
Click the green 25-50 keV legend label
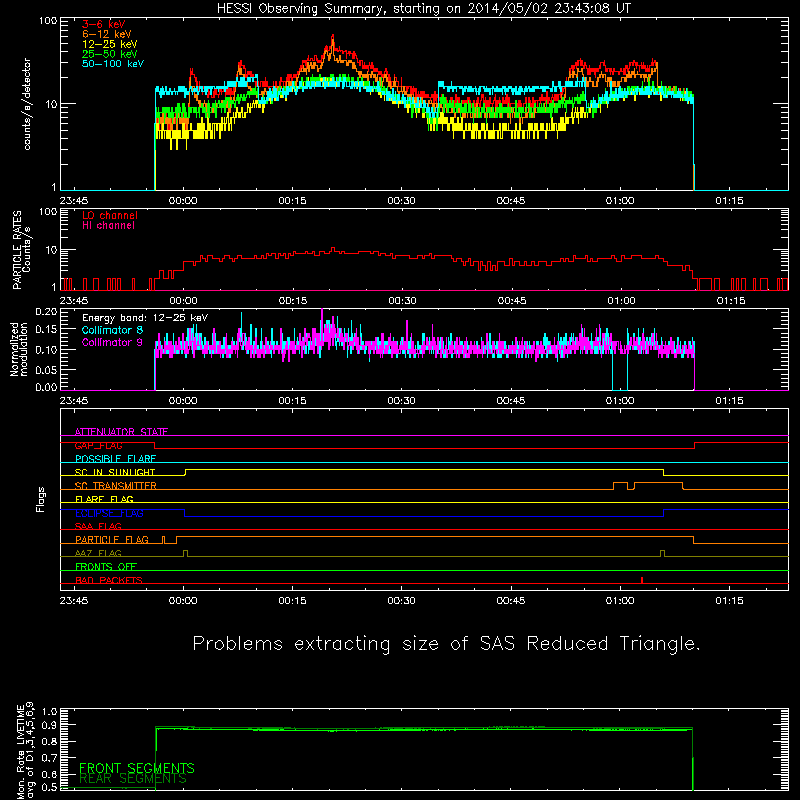click(110, 54)
